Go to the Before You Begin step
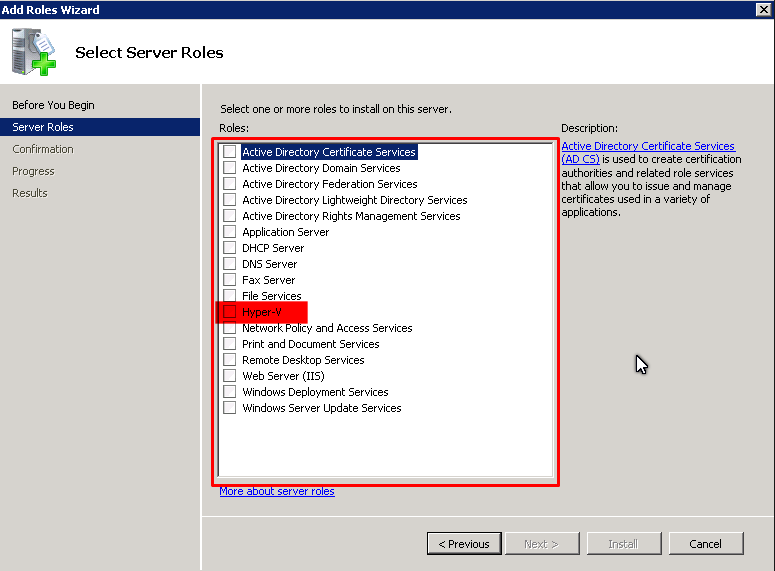This screenshot has height=571, width=775. (x=53, y=105)
